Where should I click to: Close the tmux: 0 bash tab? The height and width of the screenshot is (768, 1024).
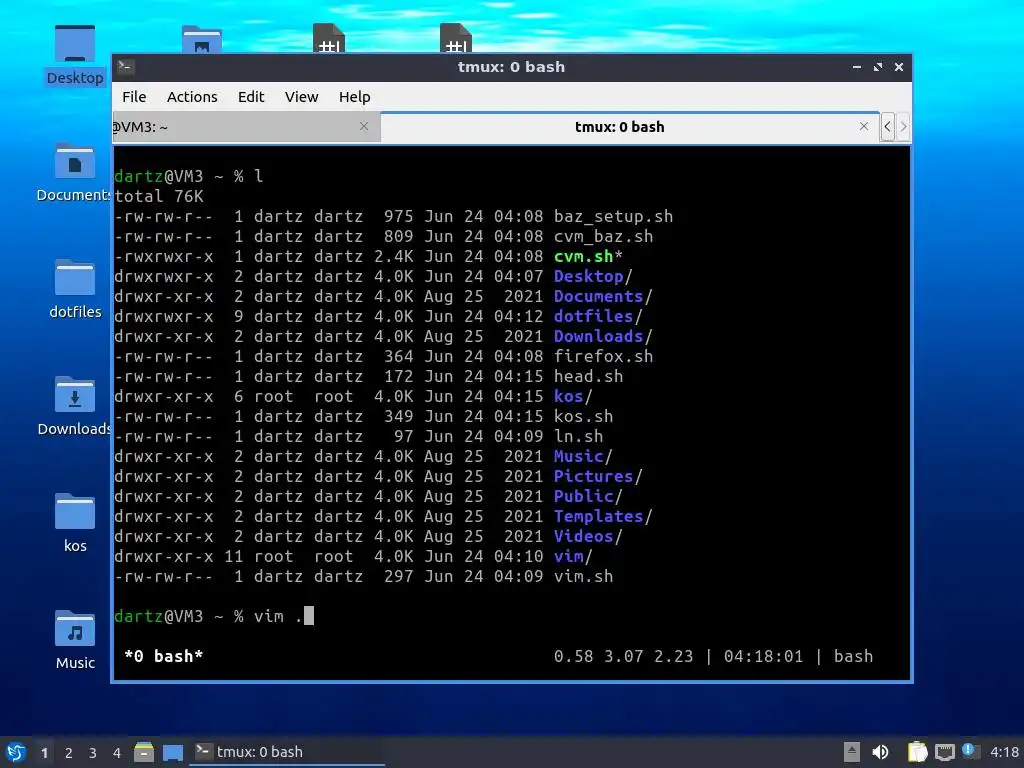pyautogui.click(x=863, y=126)
